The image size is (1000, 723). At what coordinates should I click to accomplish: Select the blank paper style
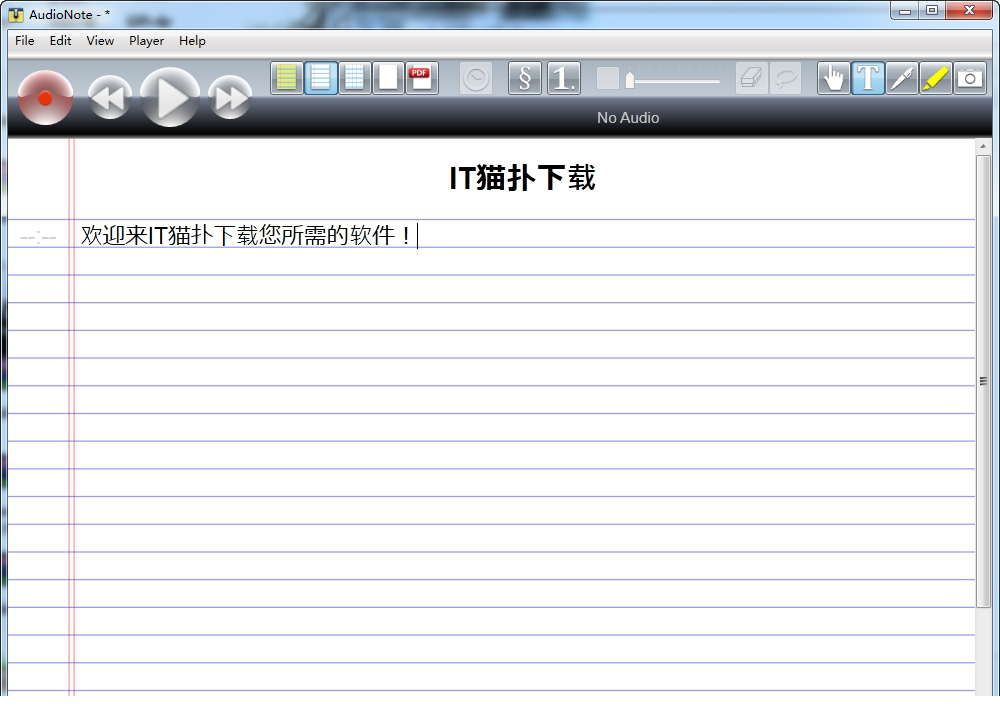(388, 78)
